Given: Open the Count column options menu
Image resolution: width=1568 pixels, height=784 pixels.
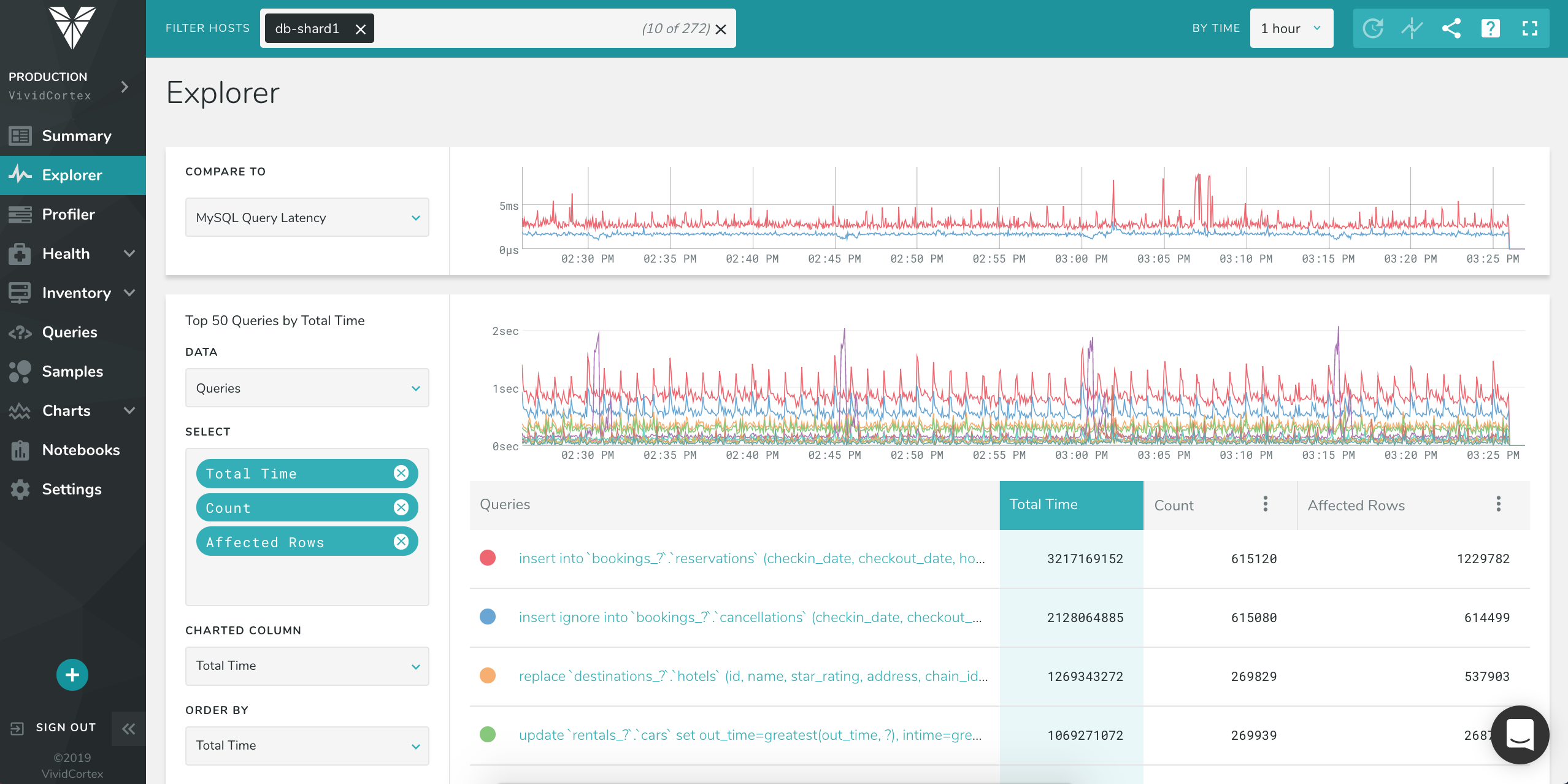Looking at the screenshot, I should pos(1266,504).
